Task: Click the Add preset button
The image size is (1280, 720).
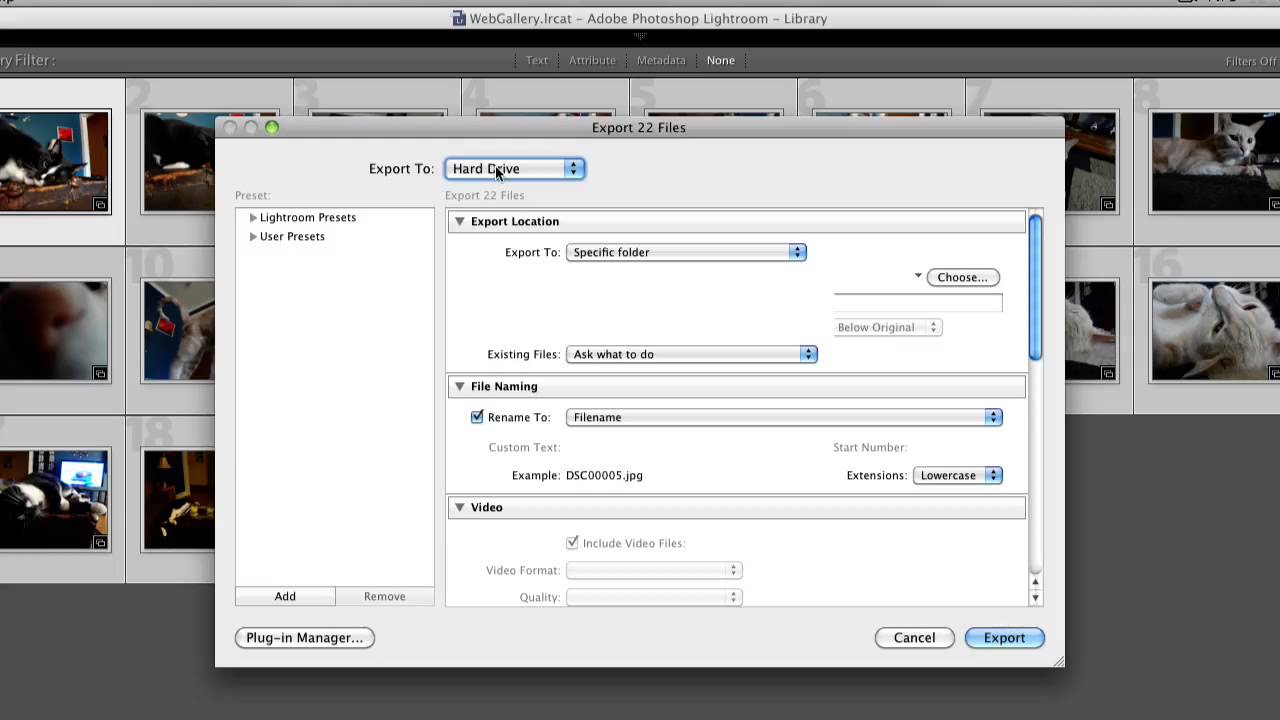Action: tap(285, 596)
